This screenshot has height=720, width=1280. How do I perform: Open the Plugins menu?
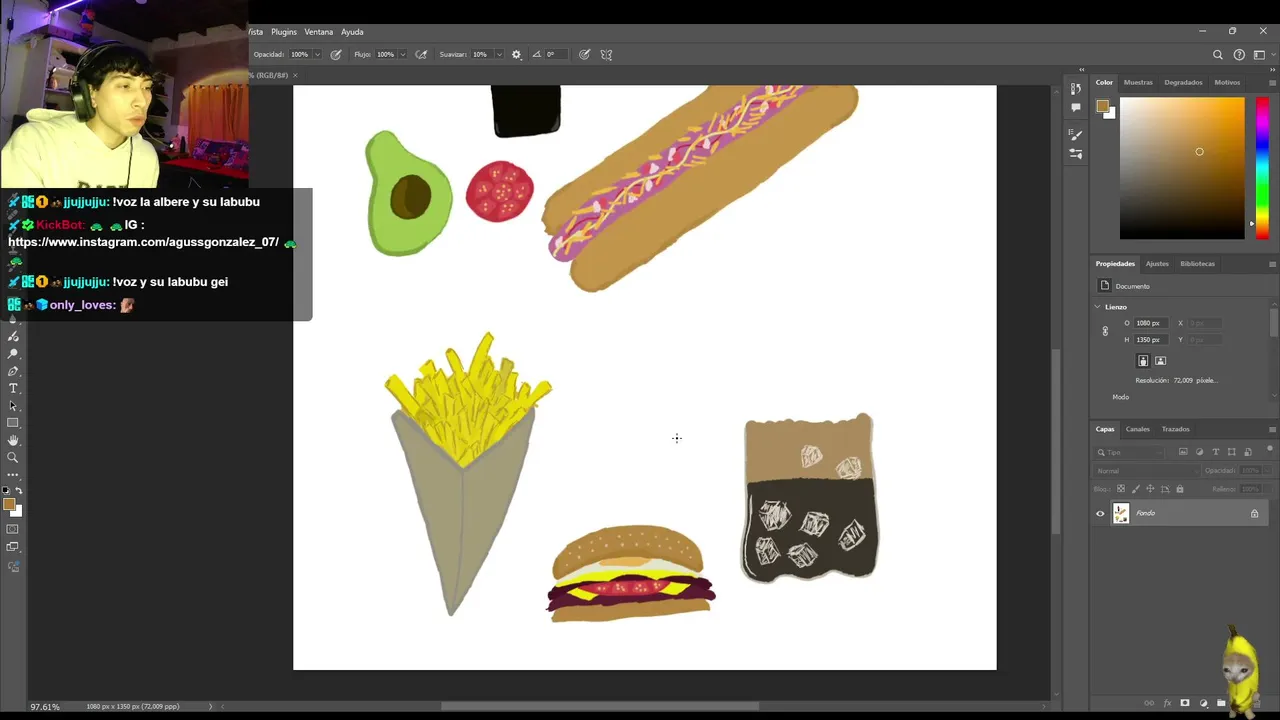pyautogui.click(x=284, y=32)
